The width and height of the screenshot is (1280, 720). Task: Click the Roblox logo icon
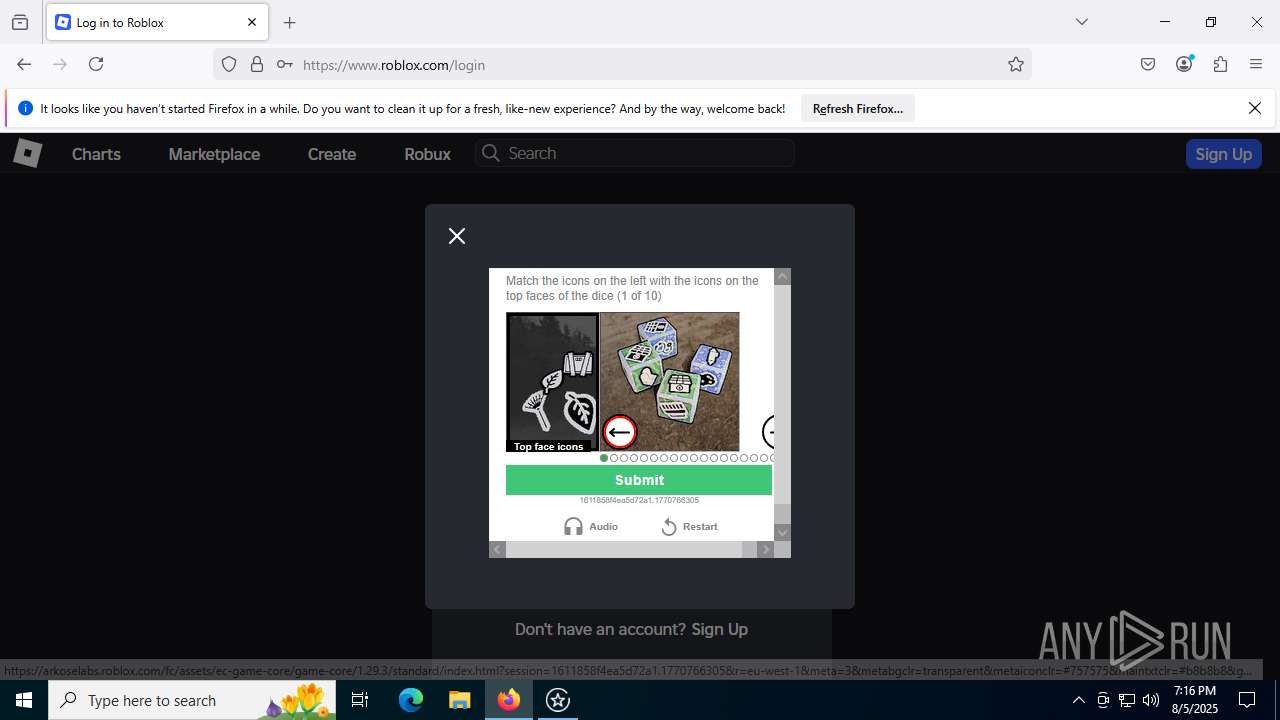pyautogui.click(x=27, y=153)
